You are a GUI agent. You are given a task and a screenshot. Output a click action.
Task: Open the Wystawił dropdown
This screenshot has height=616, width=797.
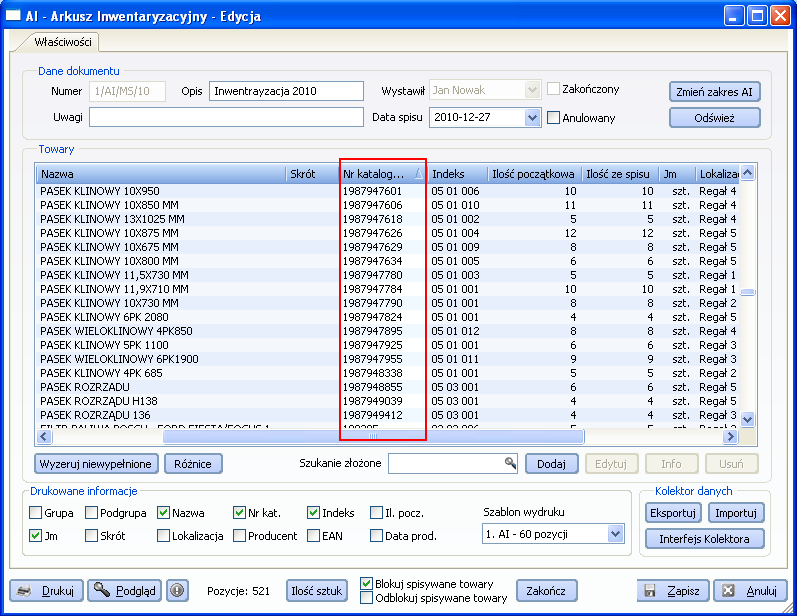(532, 90)
